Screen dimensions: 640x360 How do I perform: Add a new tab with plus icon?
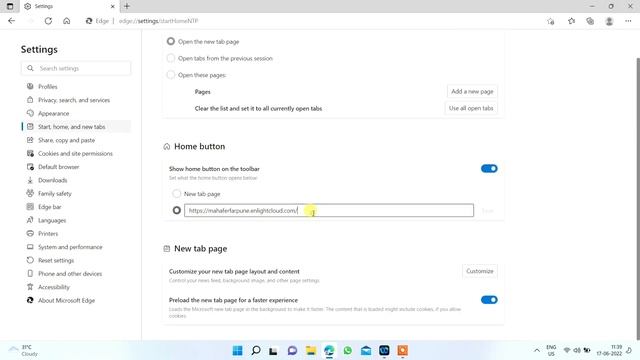click(x=127, y=6)
